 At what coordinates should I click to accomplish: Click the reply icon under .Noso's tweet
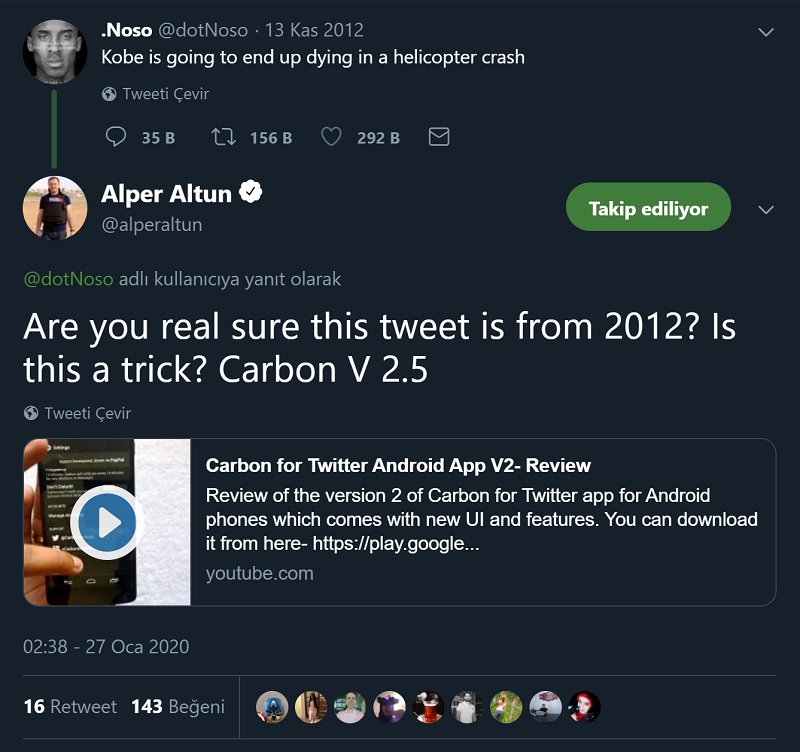point(116,137)
